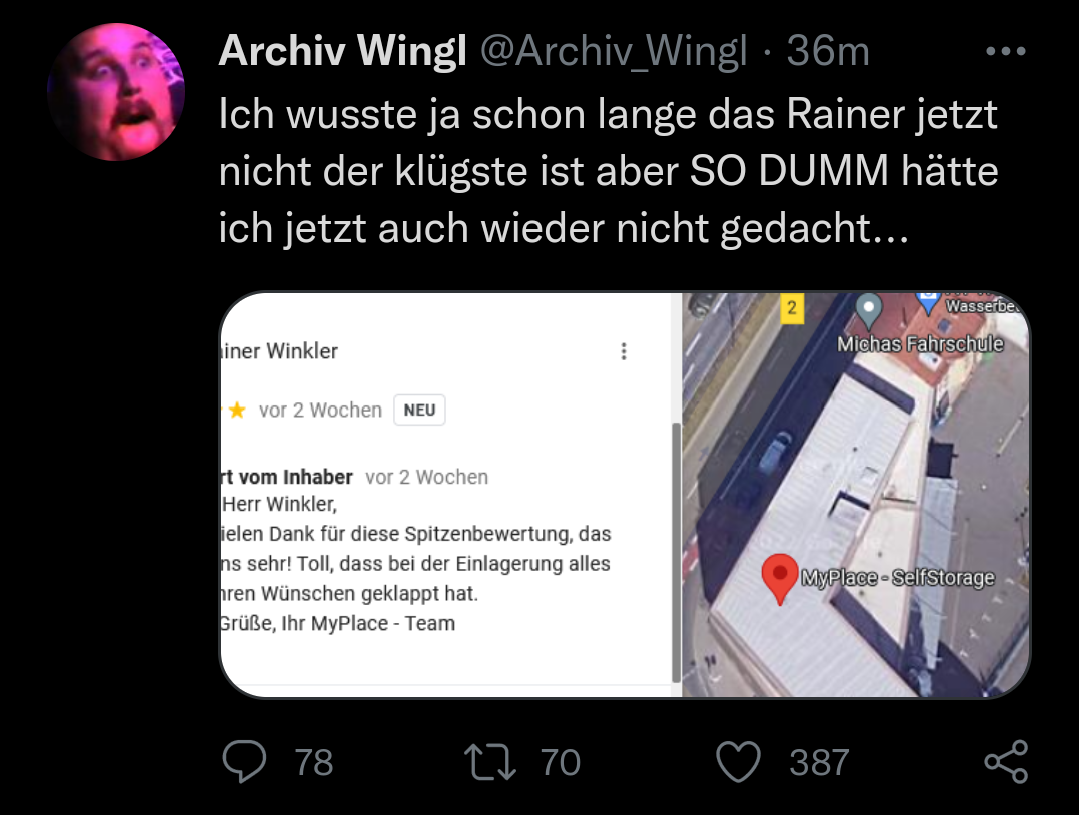Viewport: 1079px width, 815px height.
Task: Click the review panel's vertical scrollbar
Action: tap(676, 553)
